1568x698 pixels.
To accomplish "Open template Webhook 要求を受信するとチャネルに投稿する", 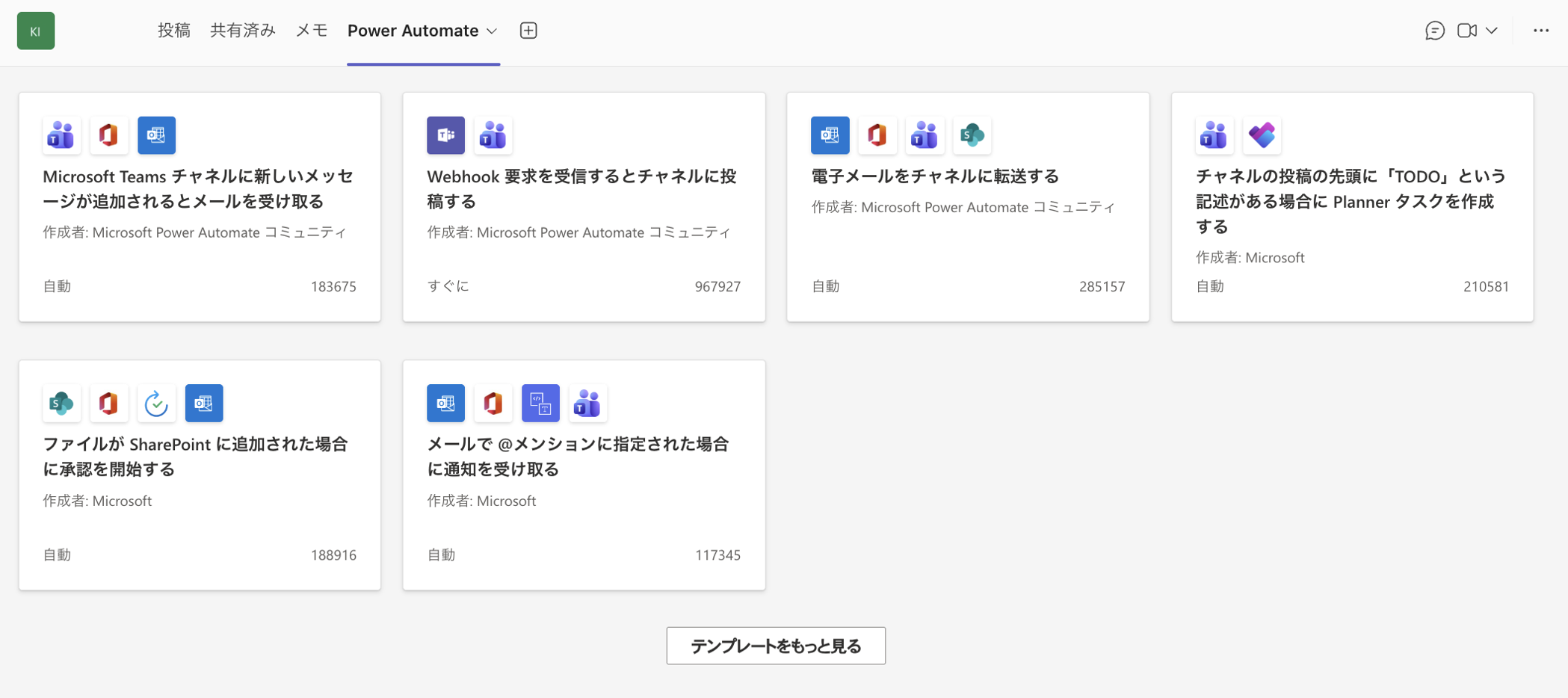I will point(582,188).
